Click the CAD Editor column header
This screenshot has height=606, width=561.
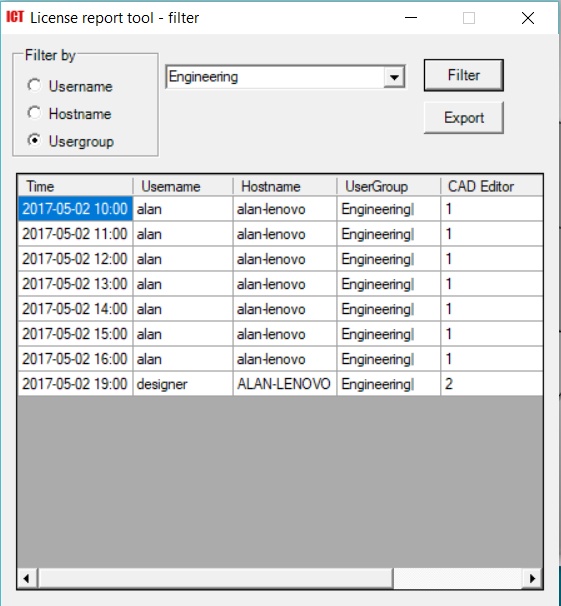(x=491, y=186)
